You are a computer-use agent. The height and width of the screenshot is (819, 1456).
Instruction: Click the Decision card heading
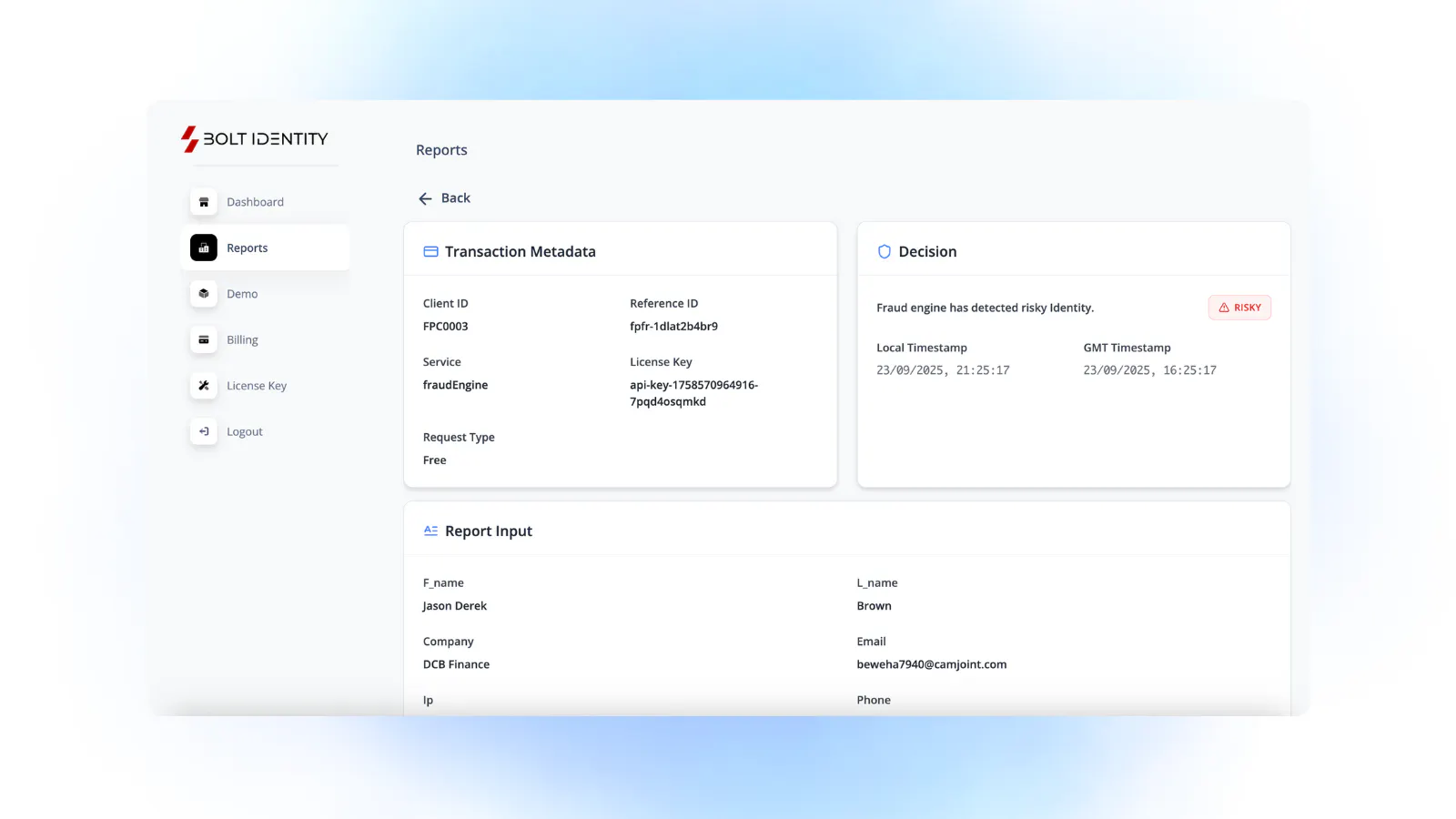pos(927,251)
